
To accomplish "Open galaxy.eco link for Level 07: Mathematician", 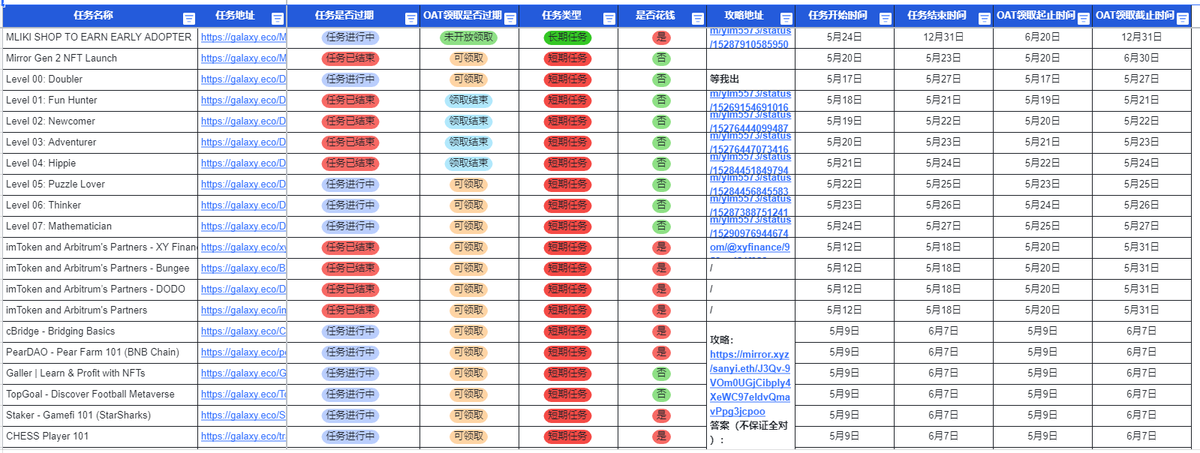I will pyautogui.click(x=243, y=226).
